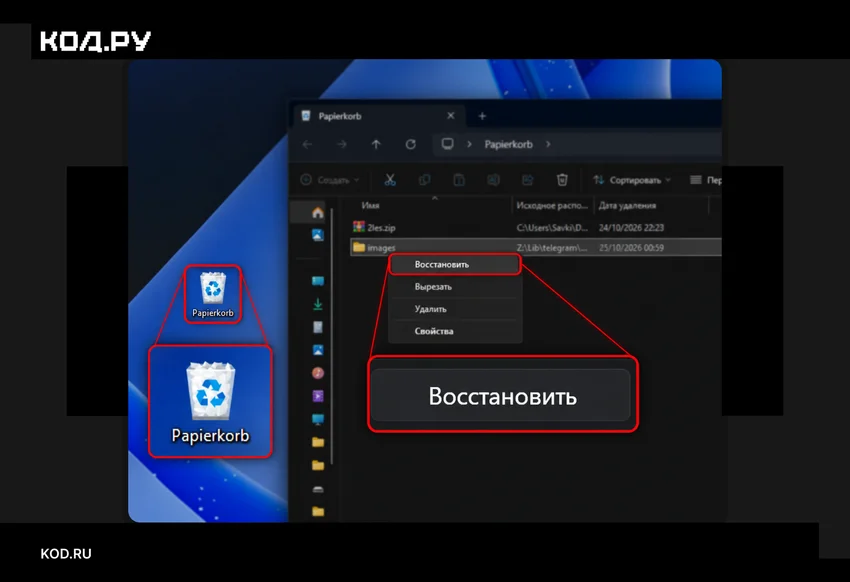The width and height of the screenshot is (850, 582).
Task: Click the sidebar vertical scrollbar
Action: click(331, 336)
